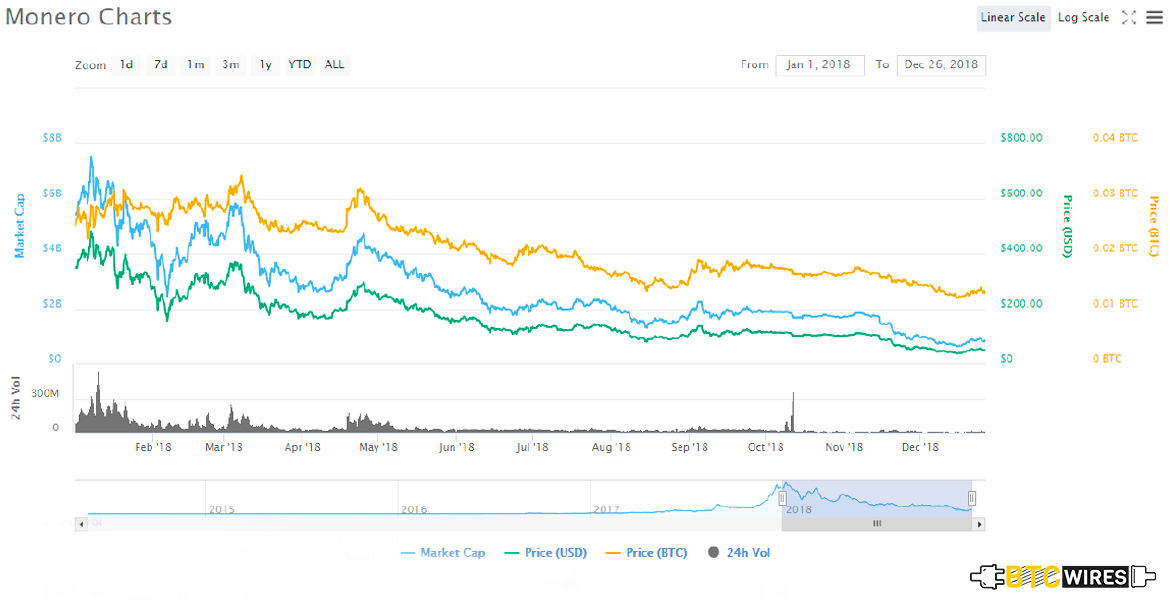Grab the right navigator range handle
Viewport: 1170px width, 600px height.
coord(972,499)
